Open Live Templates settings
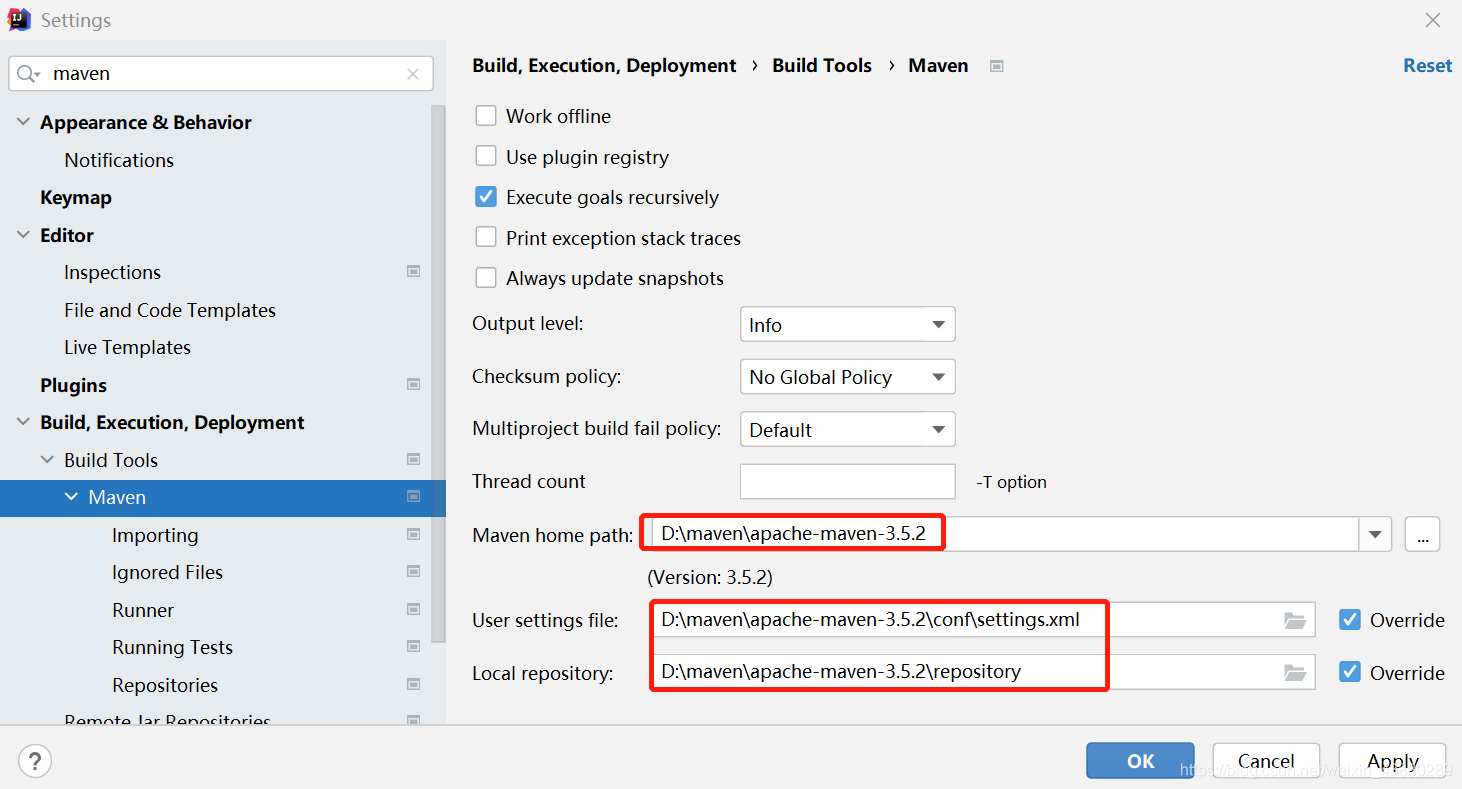This screenshot has height=789, width=1462. point(127,347)
